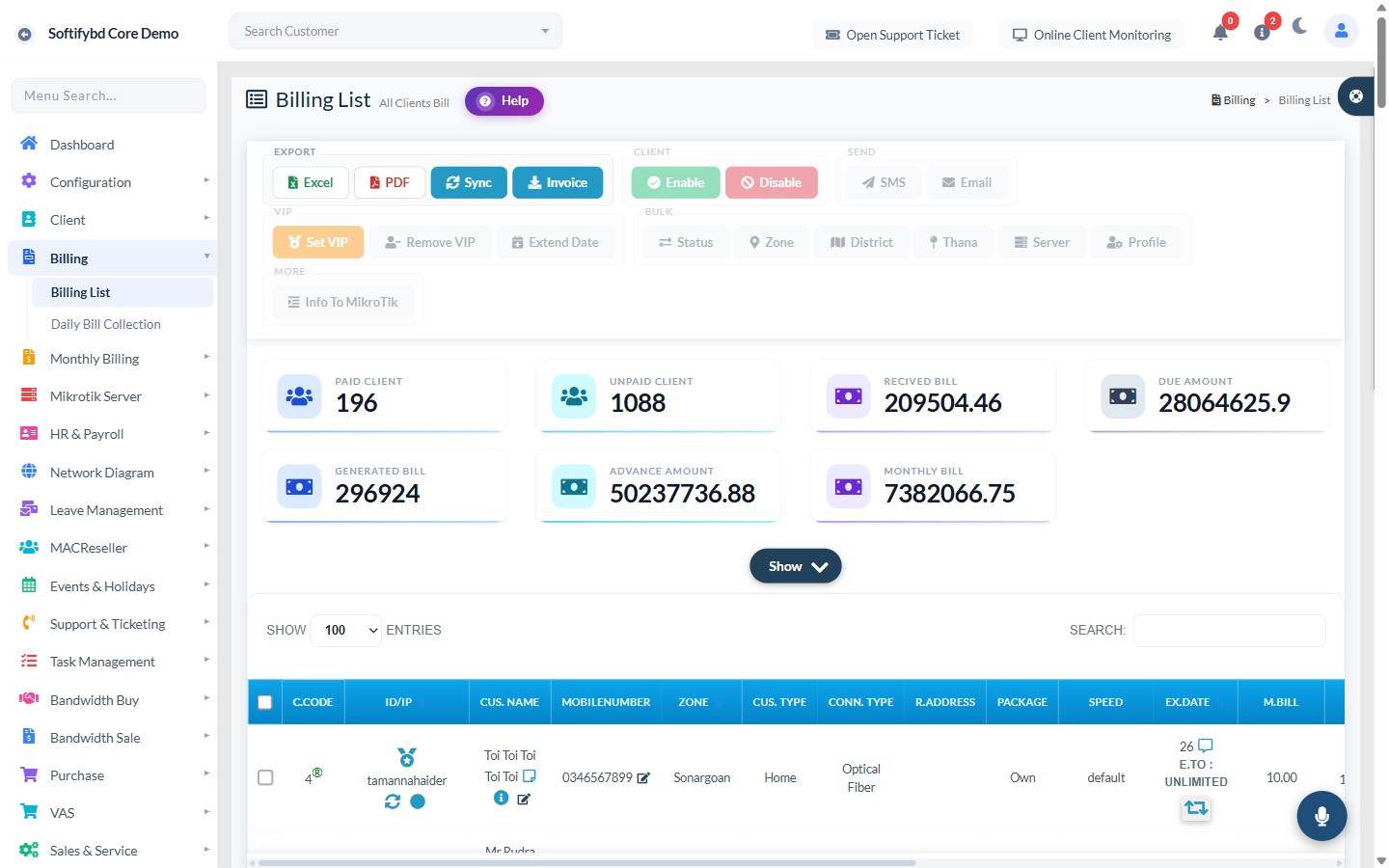Expand the Network Diagram menu

coord(111,472)
